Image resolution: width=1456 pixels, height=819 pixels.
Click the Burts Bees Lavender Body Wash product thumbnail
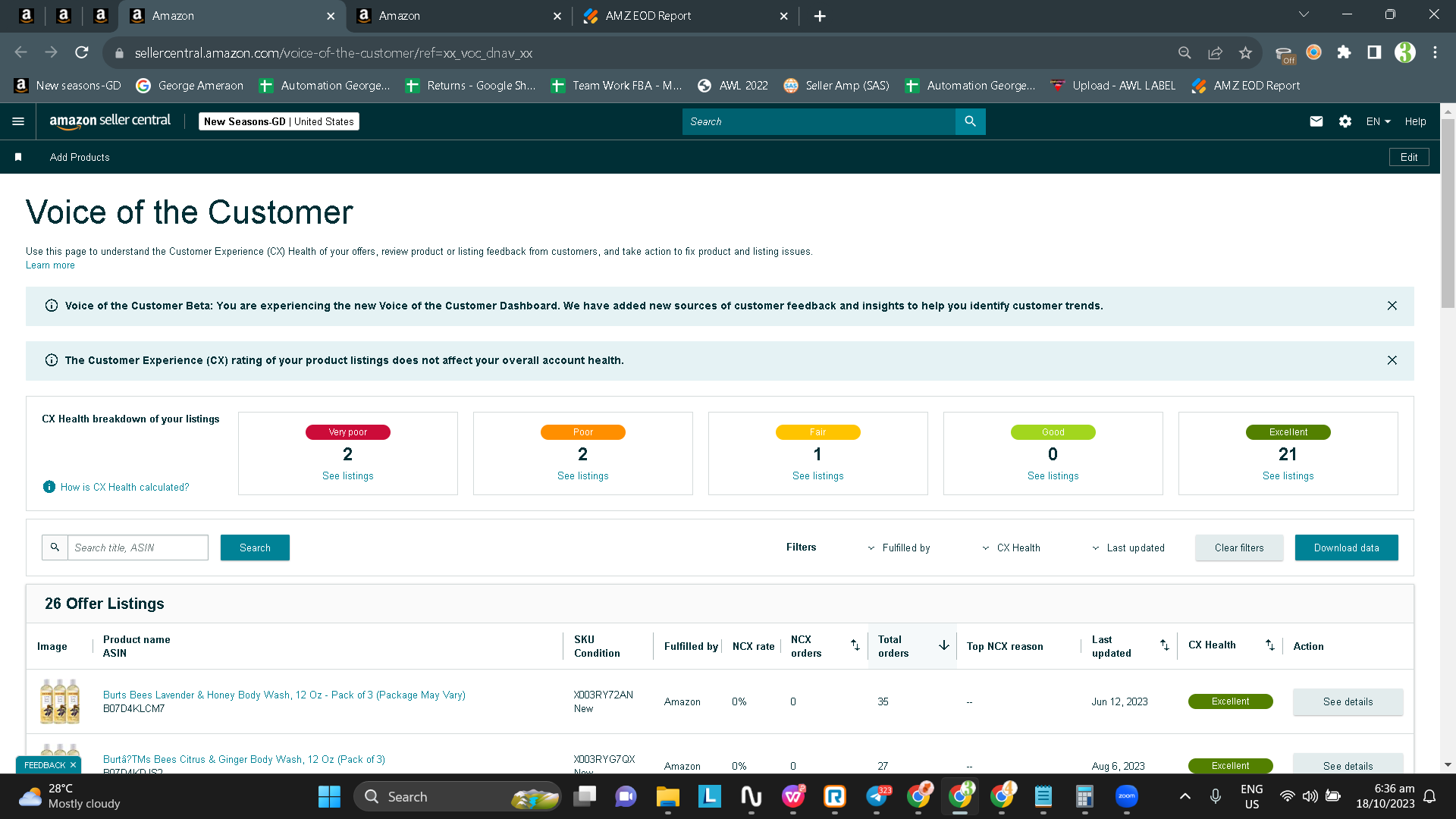[x=60, y=701]
